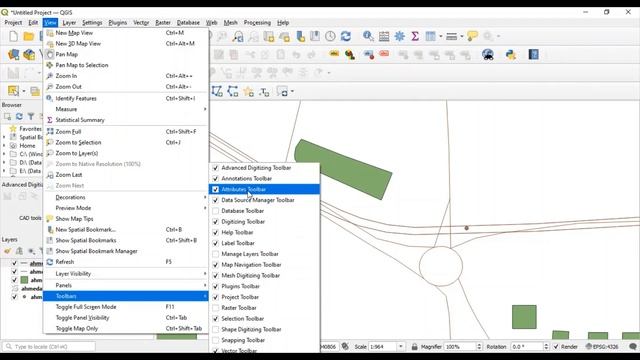Viewport: 640px width, 360px height.
Task: Open the Layer menu
Action: (69, 23)
